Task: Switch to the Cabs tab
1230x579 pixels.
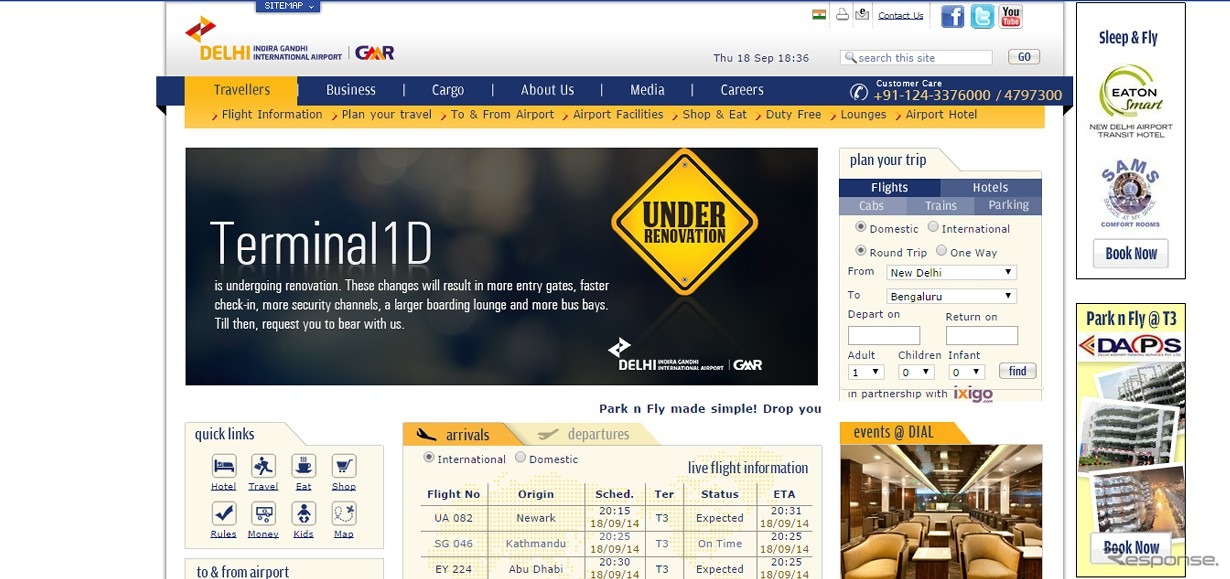Action: click(x=872, y=205)
